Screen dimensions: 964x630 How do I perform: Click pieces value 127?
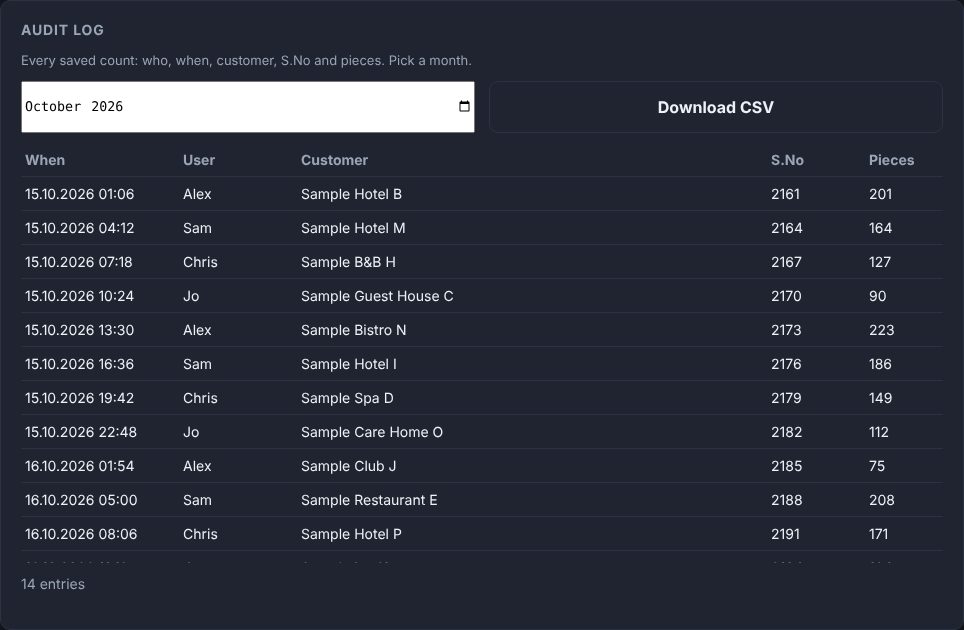pos(880,262)
